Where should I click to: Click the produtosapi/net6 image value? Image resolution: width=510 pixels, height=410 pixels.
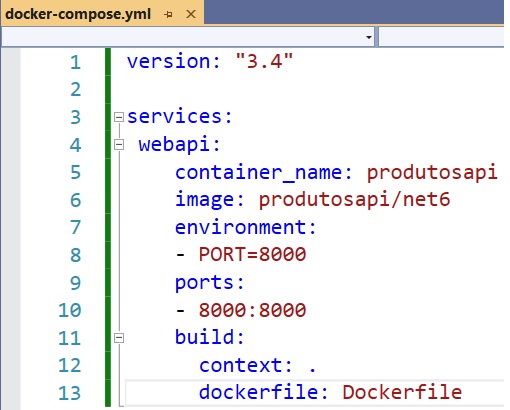click(x=355, y=200)
